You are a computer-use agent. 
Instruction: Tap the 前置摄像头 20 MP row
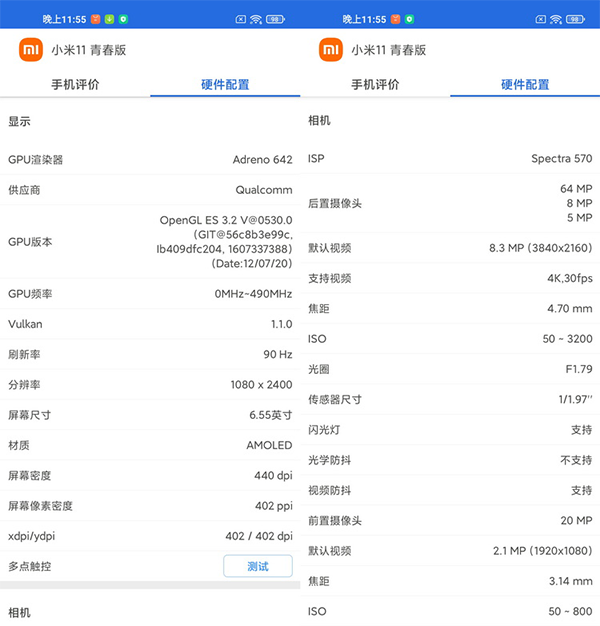pyautogui.click(x=450, y=520)
